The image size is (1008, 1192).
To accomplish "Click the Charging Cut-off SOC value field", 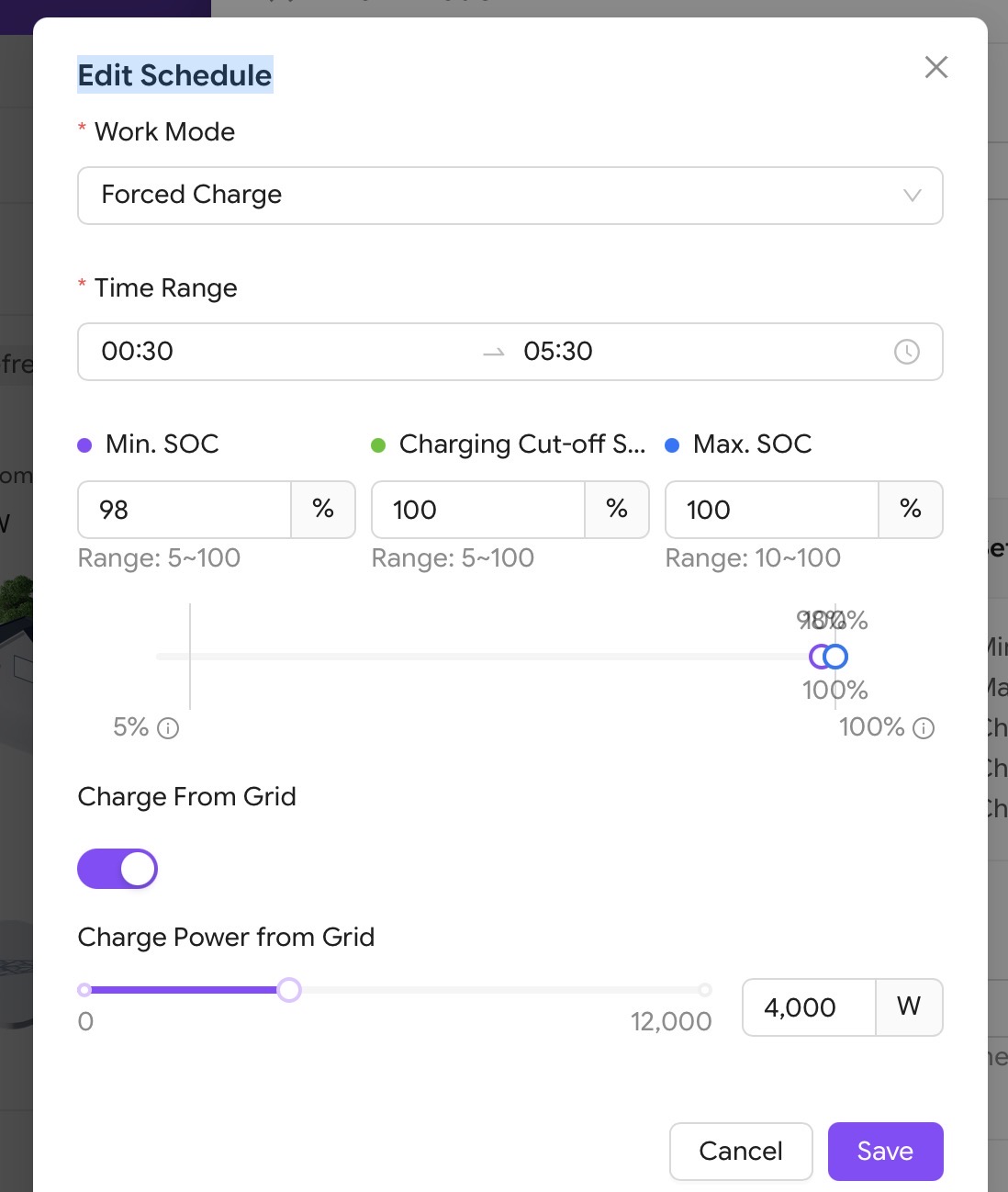I will [x=477, y=510].
